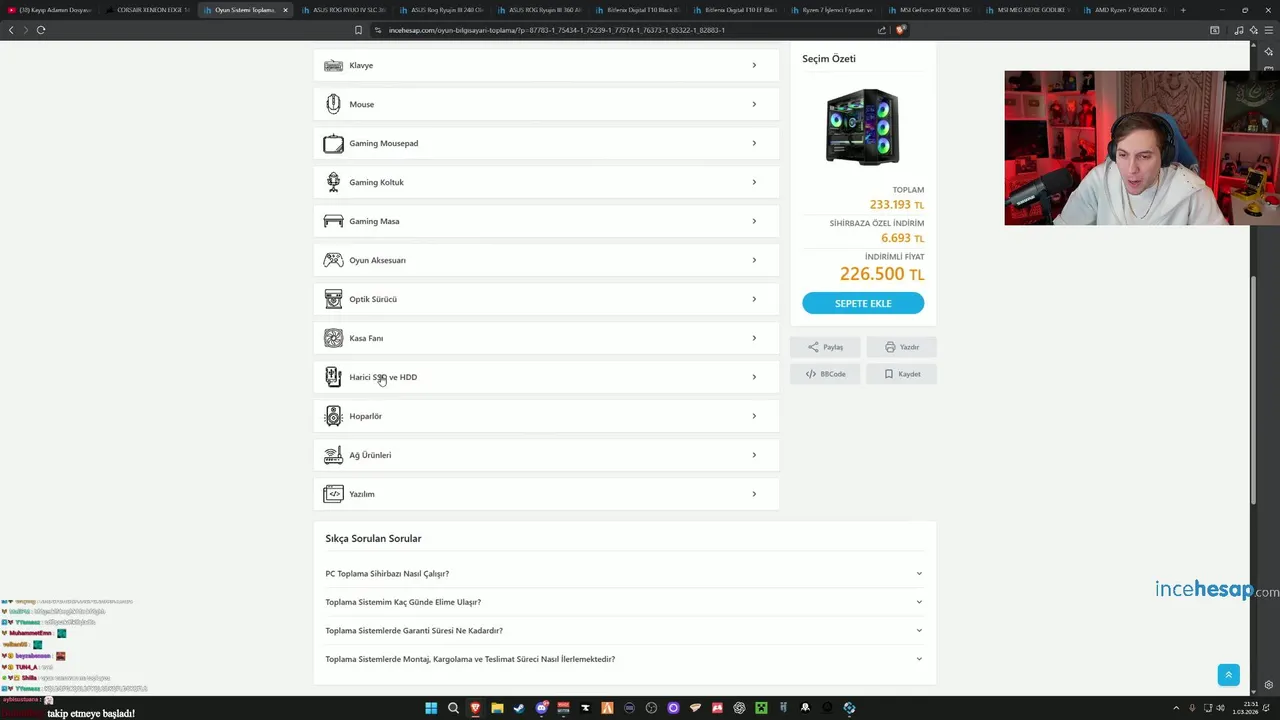Switch to the Kayıp Adamın Dosyası tab
The image size is (1280, 720).
pos(52,10)
